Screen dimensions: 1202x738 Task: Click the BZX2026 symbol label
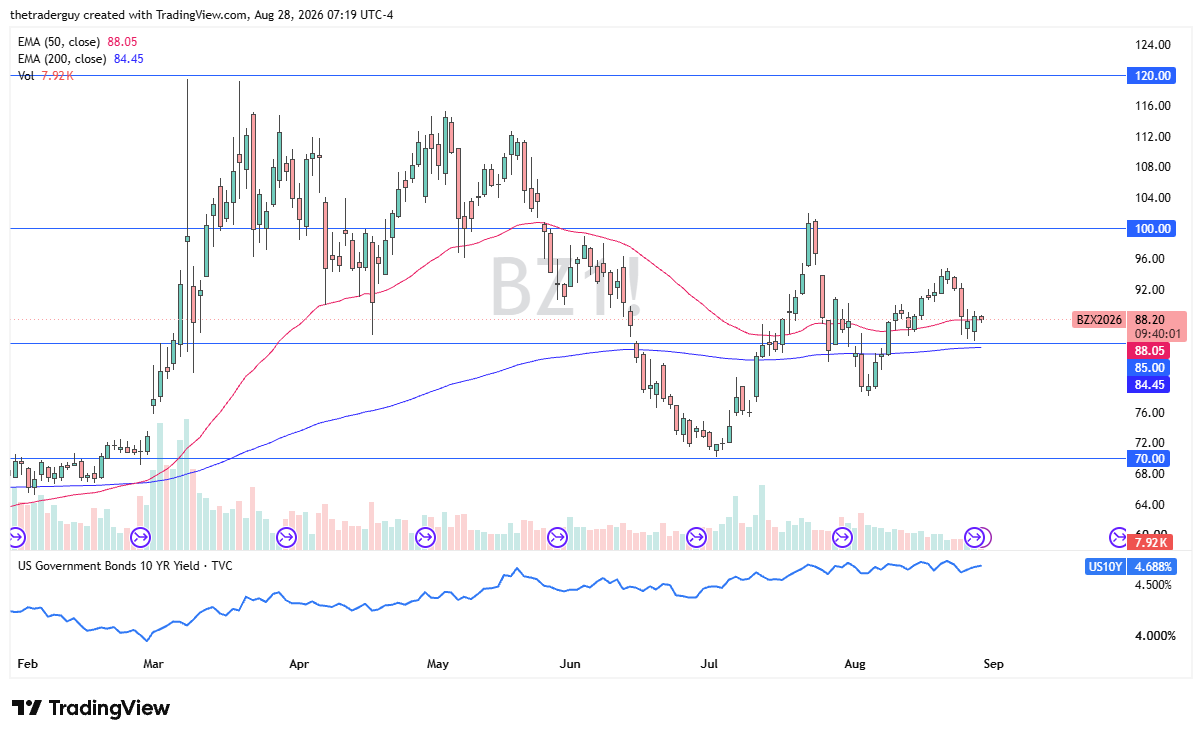[1097, 320]
